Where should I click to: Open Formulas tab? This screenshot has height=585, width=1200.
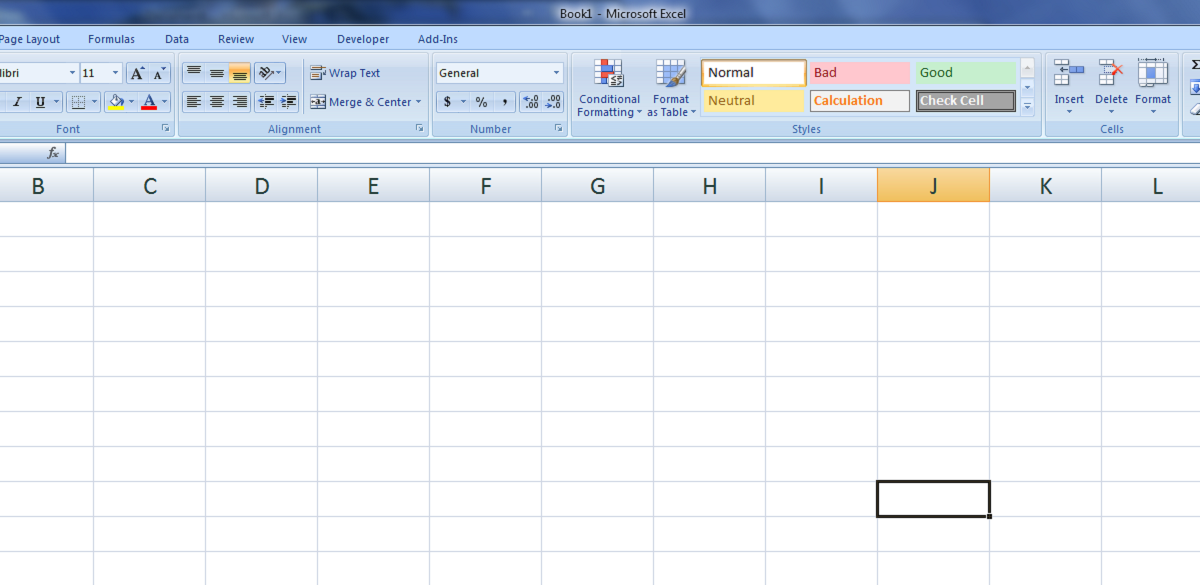(x=111, y=40)
